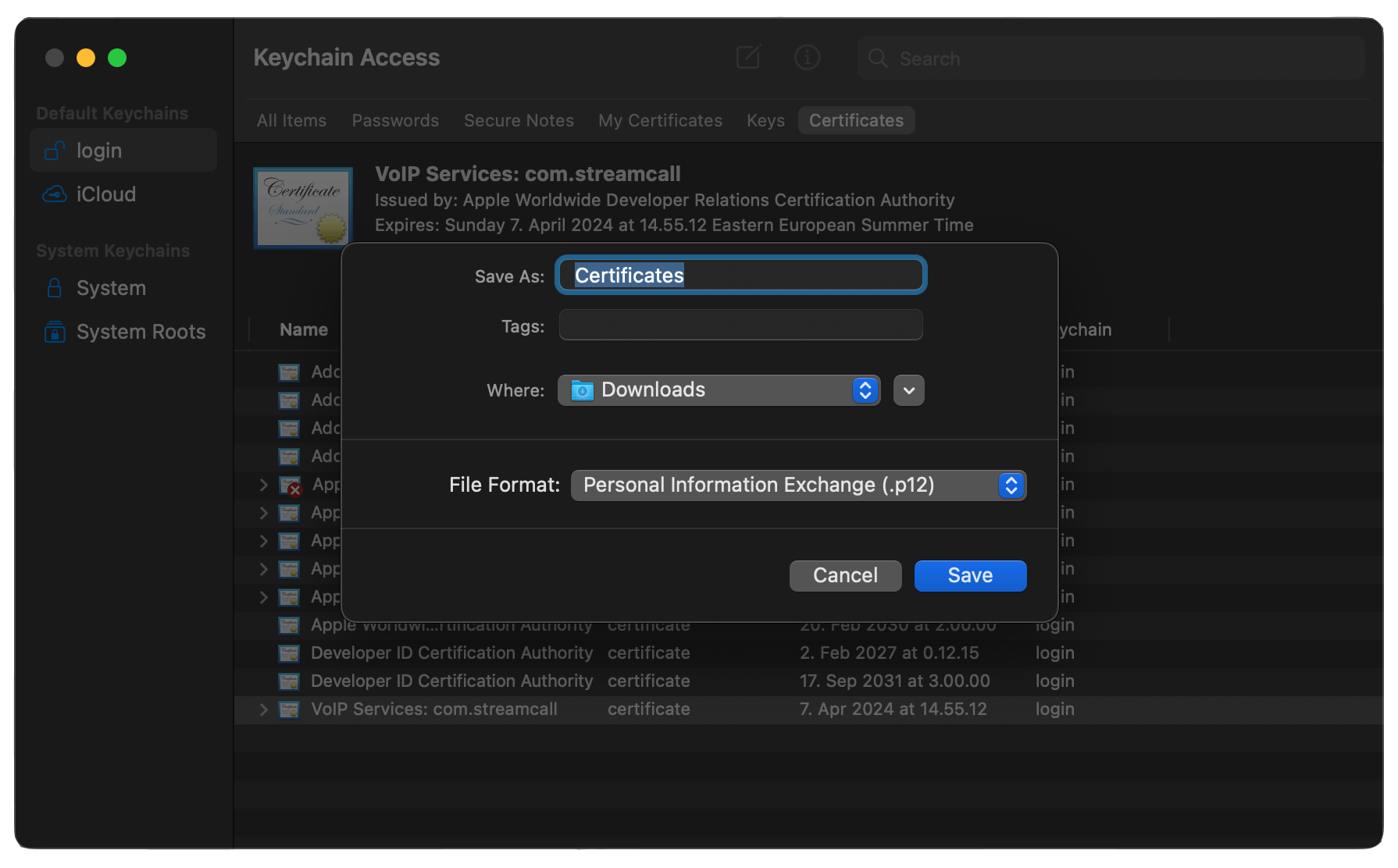The height and width of the screenshot is (868, 1398).
Task: Click the large certificate thumbnail image
Action: (x=303, y=208)
